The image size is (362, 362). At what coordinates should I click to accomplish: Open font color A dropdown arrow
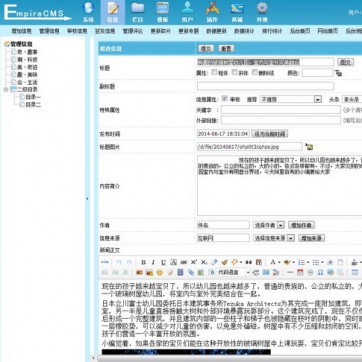(279, 263)
